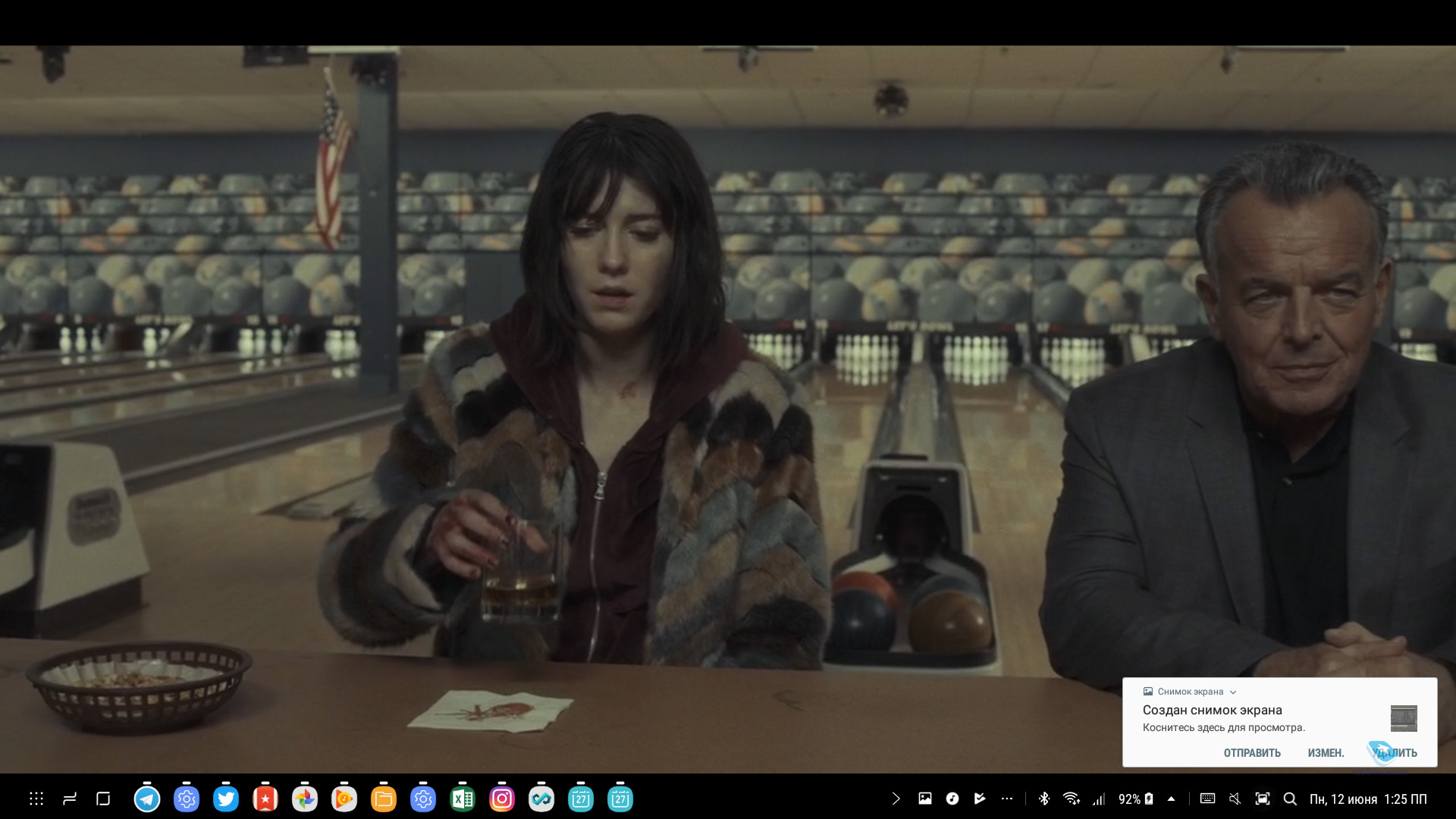Screen dimensions: 1456x819
Task: Open the search magnifier in taskbar
Action: [1290, 799]
